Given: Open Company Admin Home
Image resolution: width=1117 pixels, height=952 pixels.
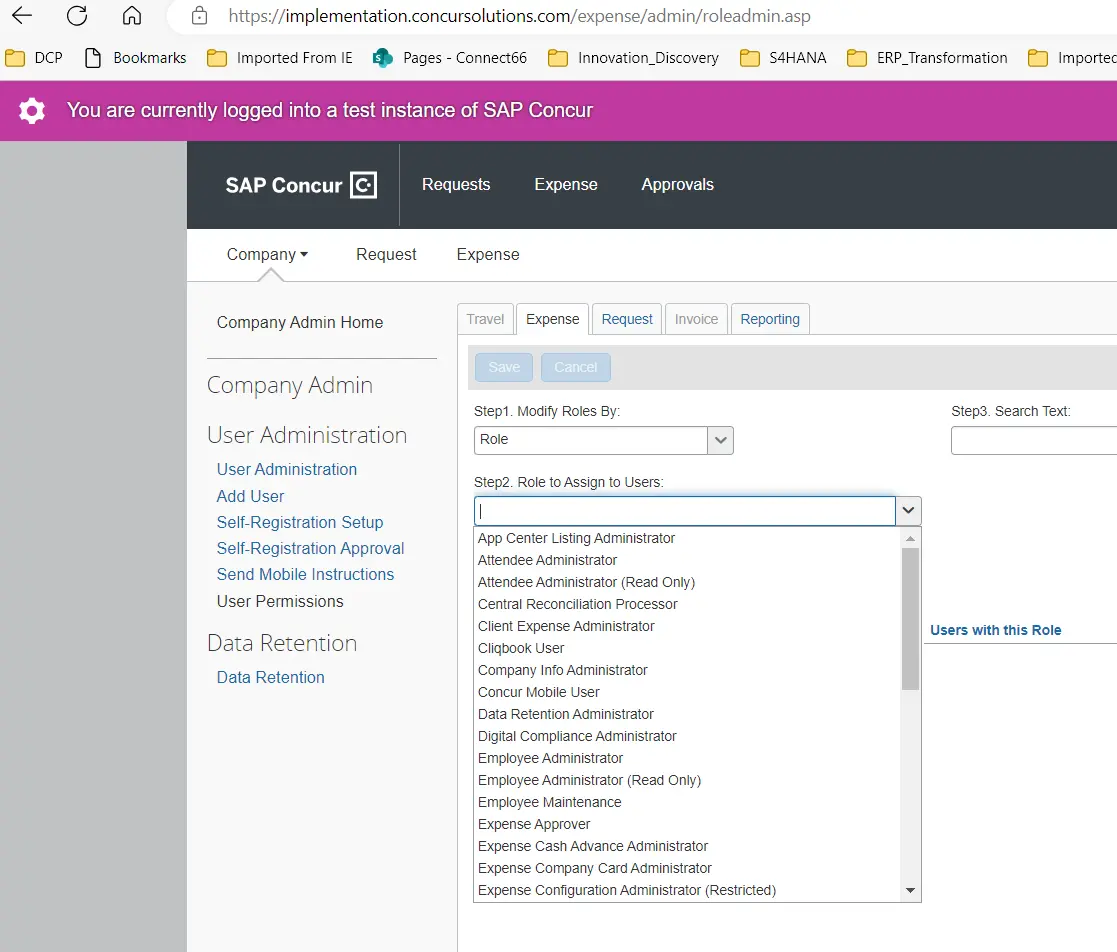Looking at the screenshot, I should pos(300,323).
